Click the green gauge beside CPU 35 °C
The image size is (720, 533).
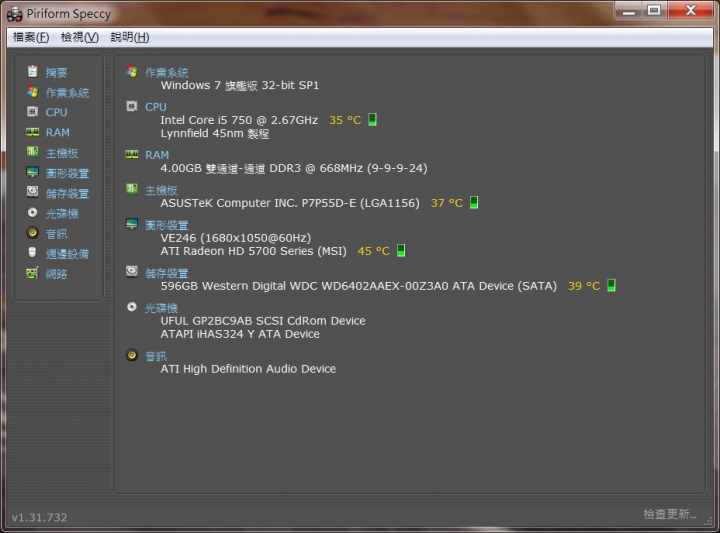click(x=372, y=119)
